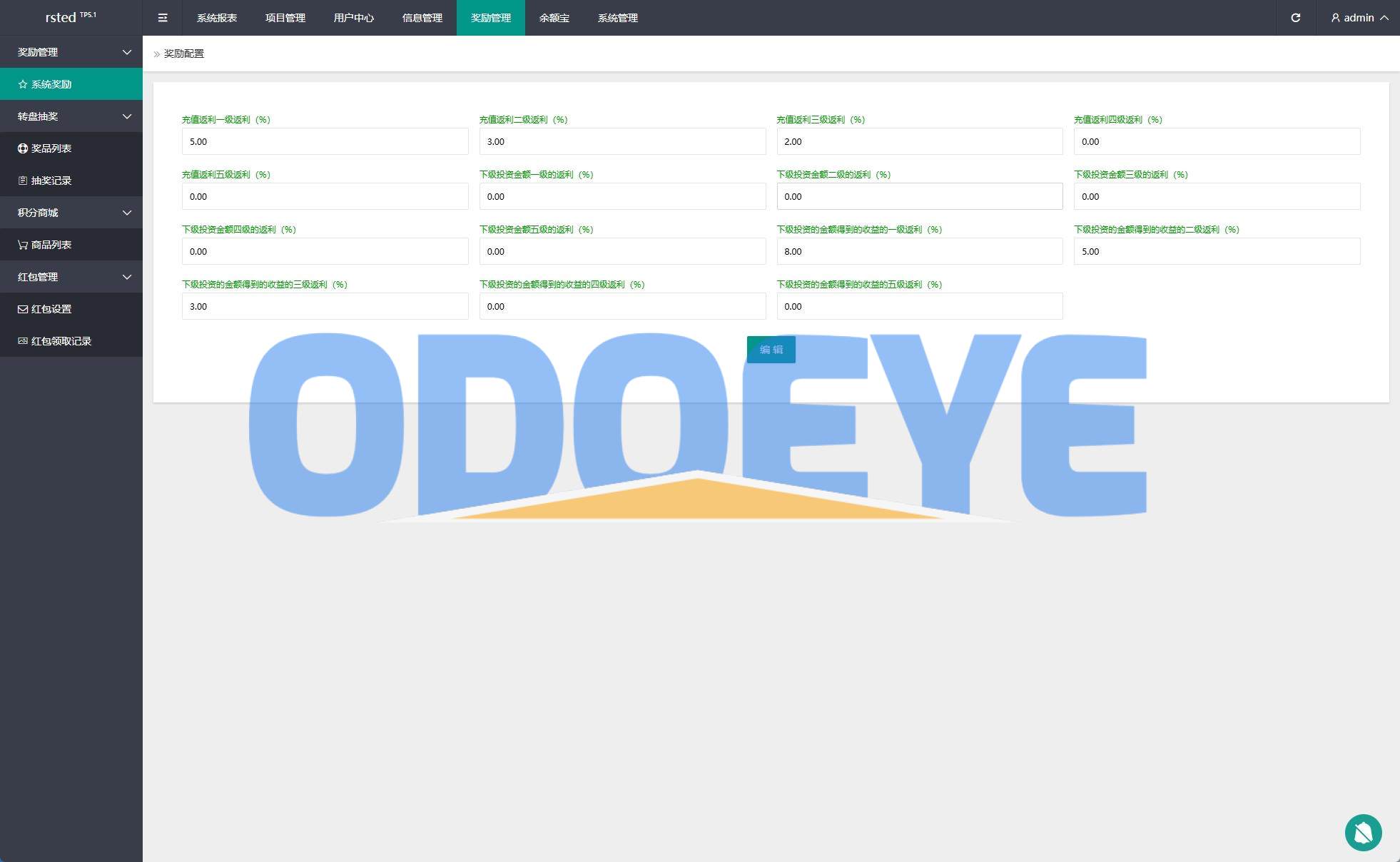
Task: Click the round notification bell icon
Action: tap(1363, 832)
